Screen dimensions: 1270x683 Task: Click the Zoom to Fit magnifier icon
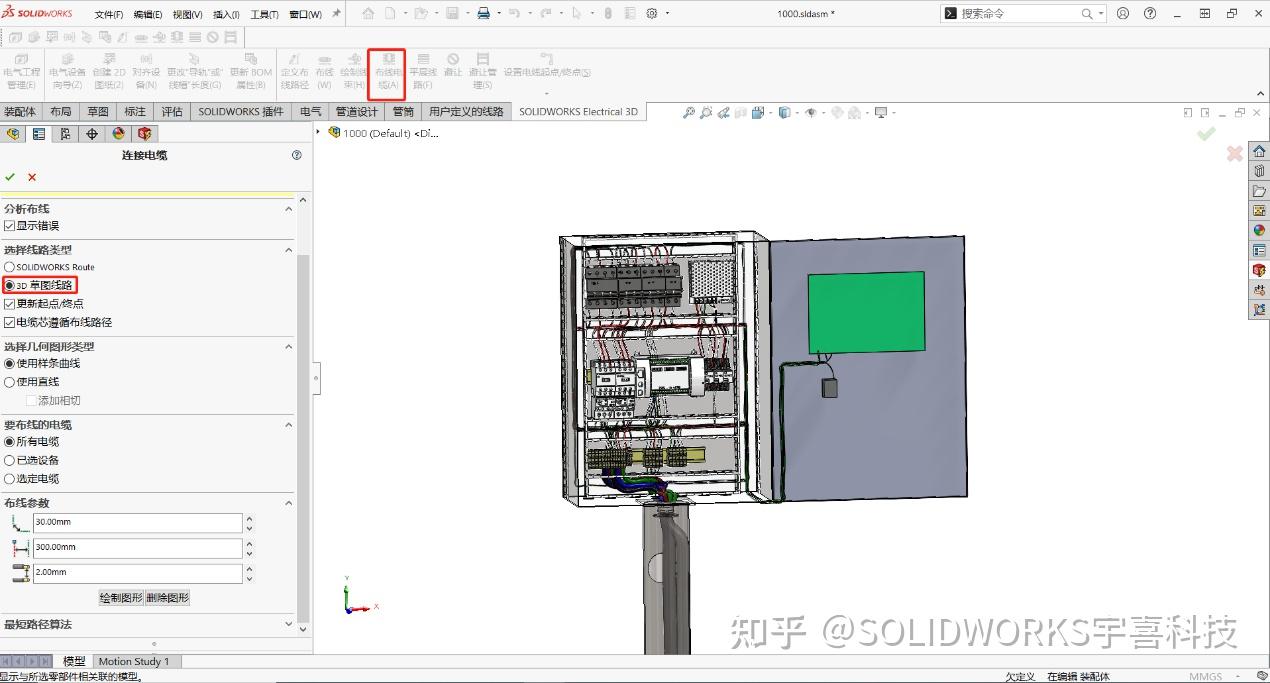click(x=690, y=112)
